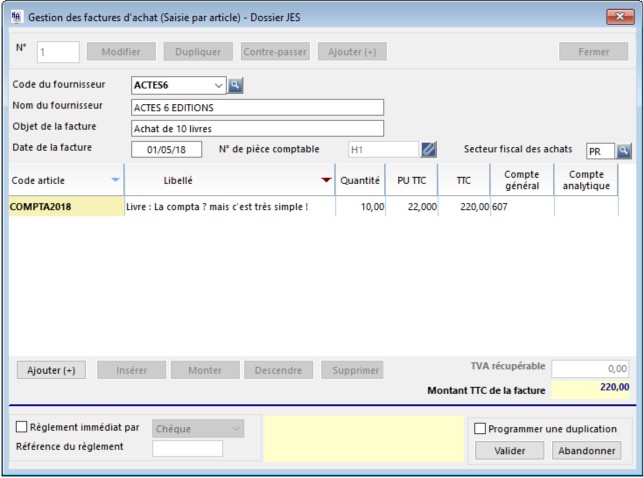Click the Nom du fournisseur field
This screenshot has width=643, height=478.
pyautogui.click(x=258, y=107)
